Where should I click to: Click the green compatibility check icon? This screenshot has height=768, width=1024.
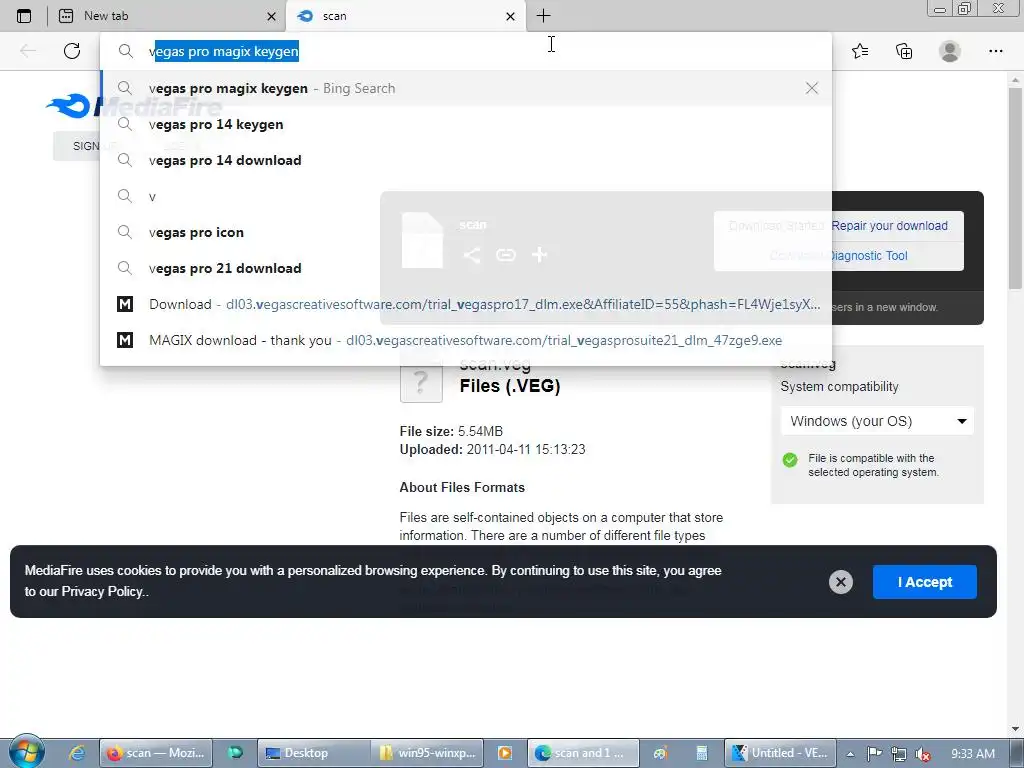pos(790,460)
